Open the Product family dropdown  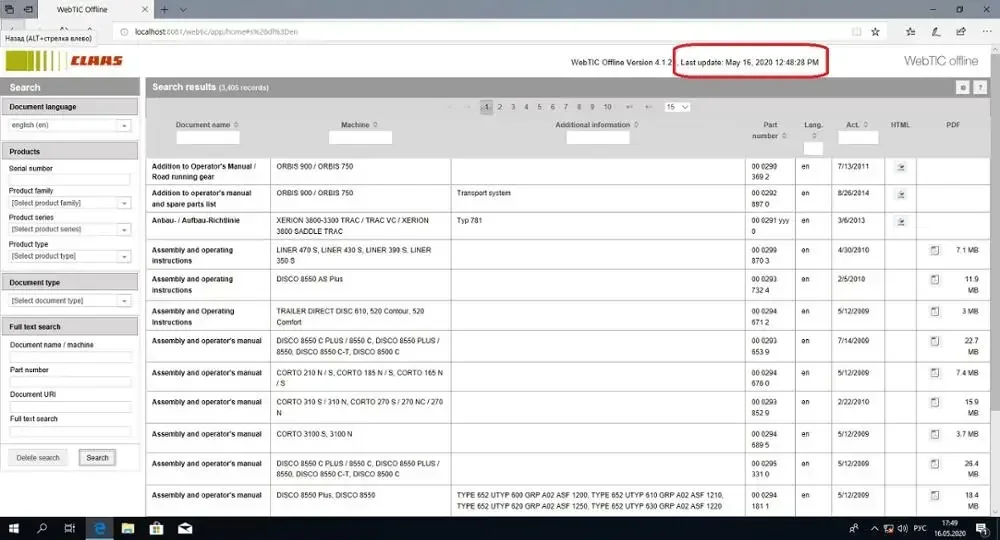(x=123, y=203)
